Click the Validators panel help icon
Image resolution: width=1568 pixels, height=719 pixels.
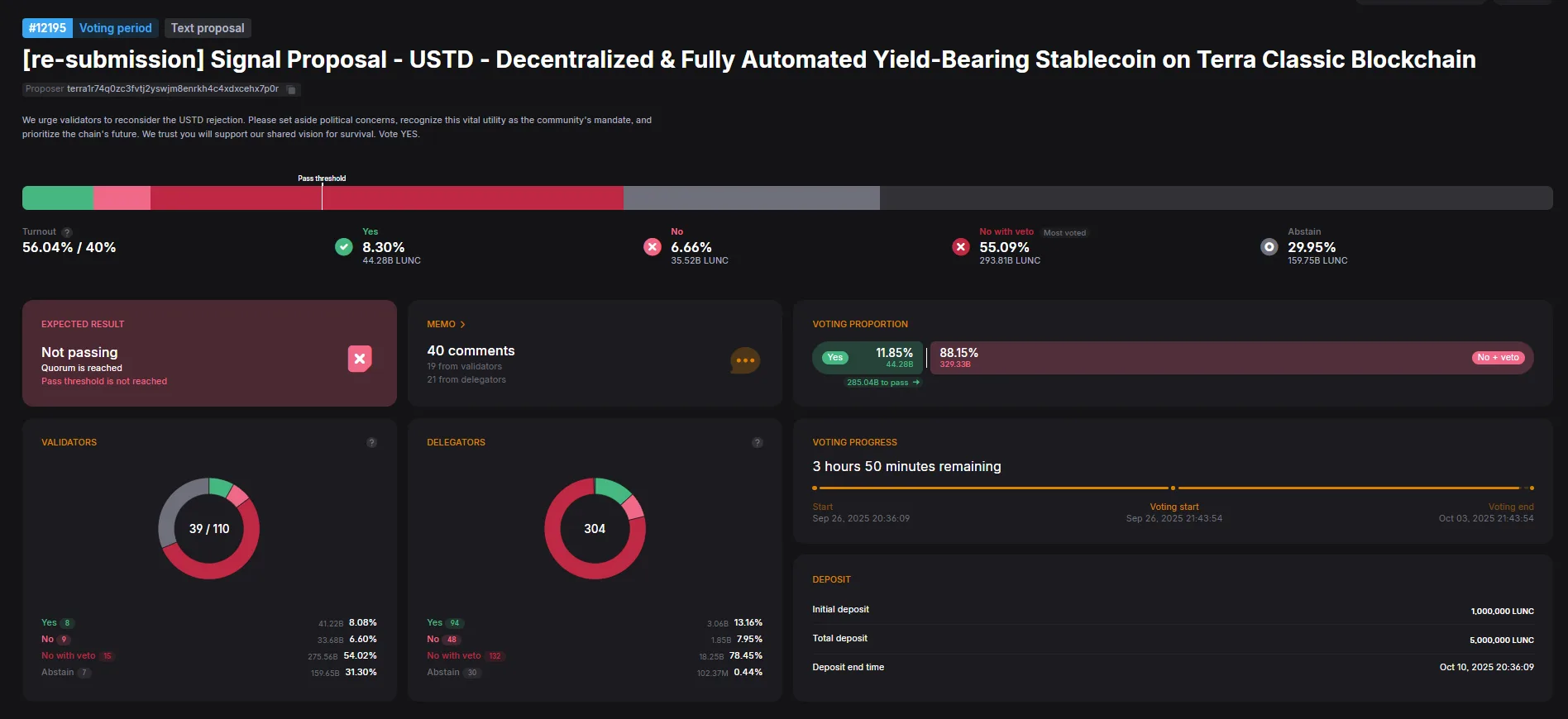tap(371, 443)
